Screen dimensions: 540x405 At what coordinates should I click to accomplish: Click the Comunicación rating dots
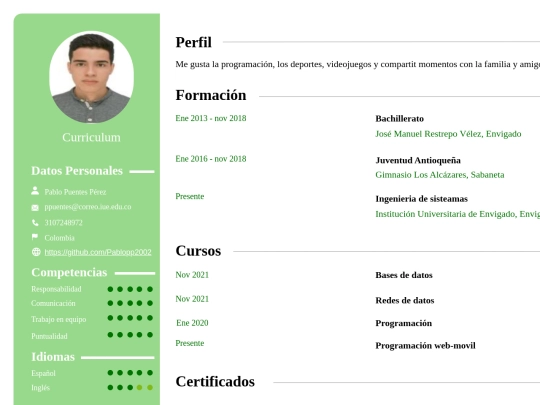(x=130, y=303)
